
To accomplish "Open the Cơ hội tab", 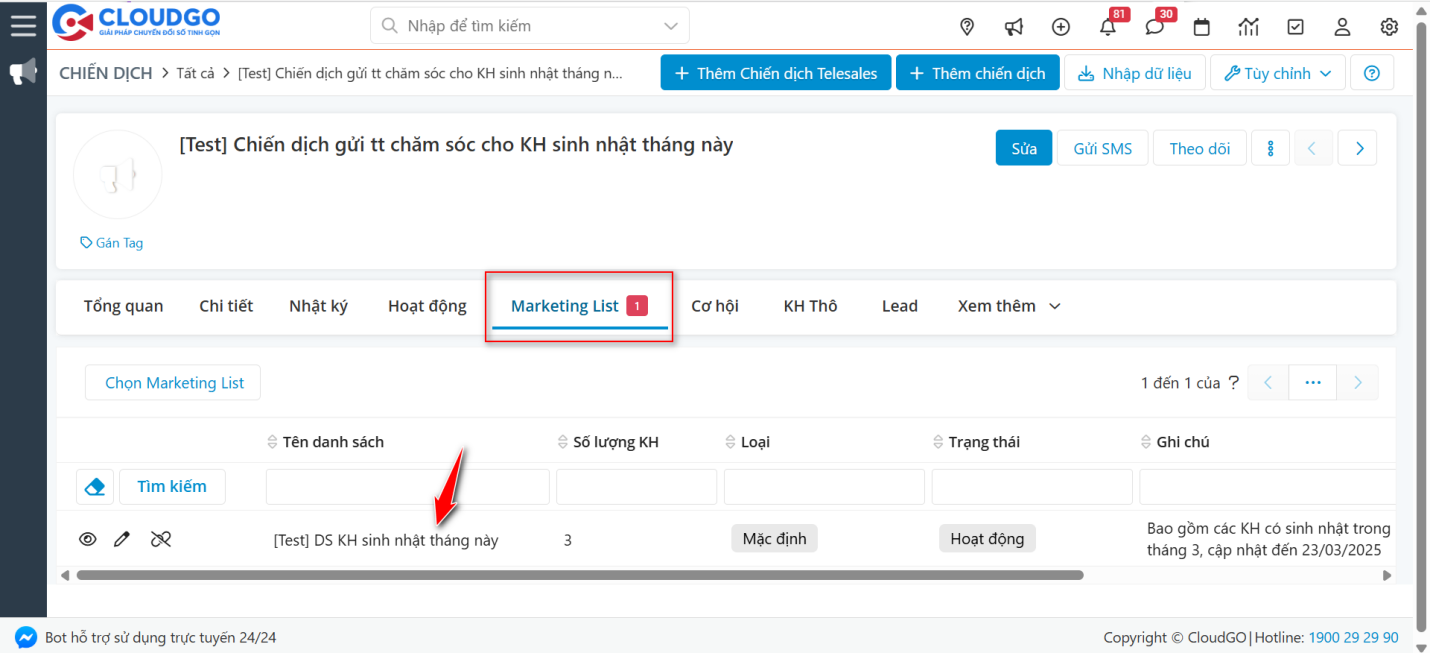I will pos(714,306).
